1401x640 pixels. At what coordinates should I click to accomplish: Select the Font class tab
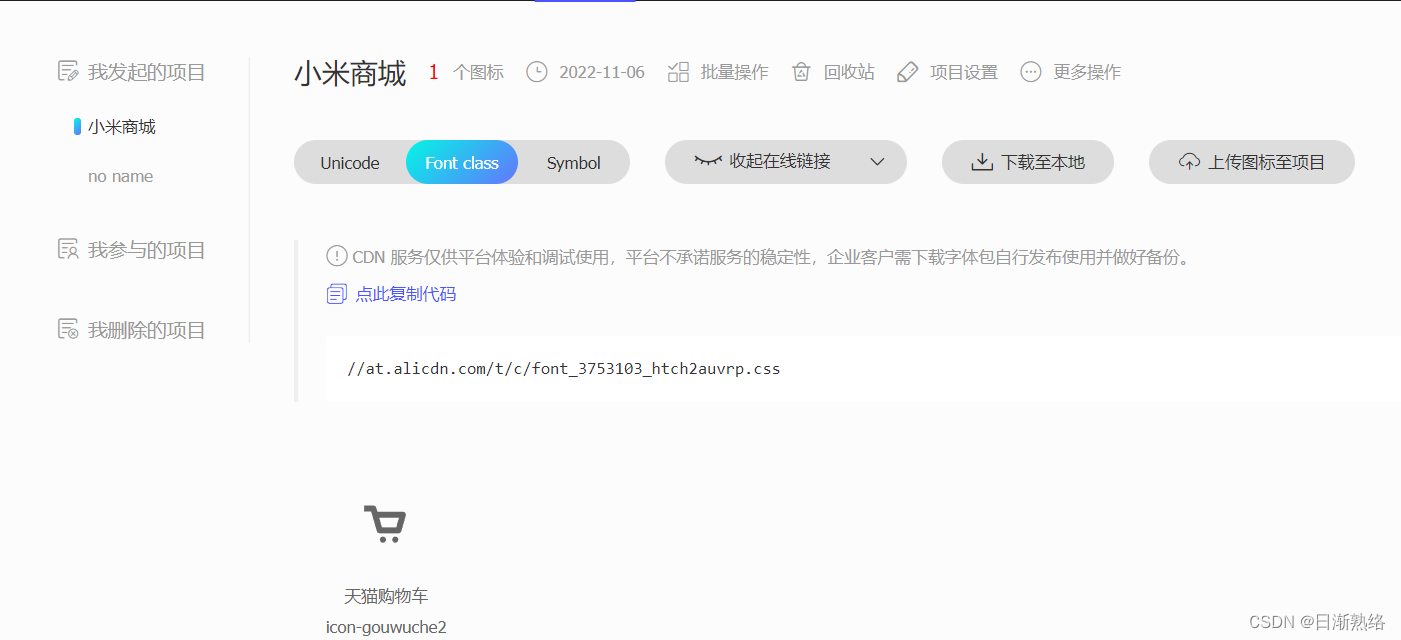462,163
